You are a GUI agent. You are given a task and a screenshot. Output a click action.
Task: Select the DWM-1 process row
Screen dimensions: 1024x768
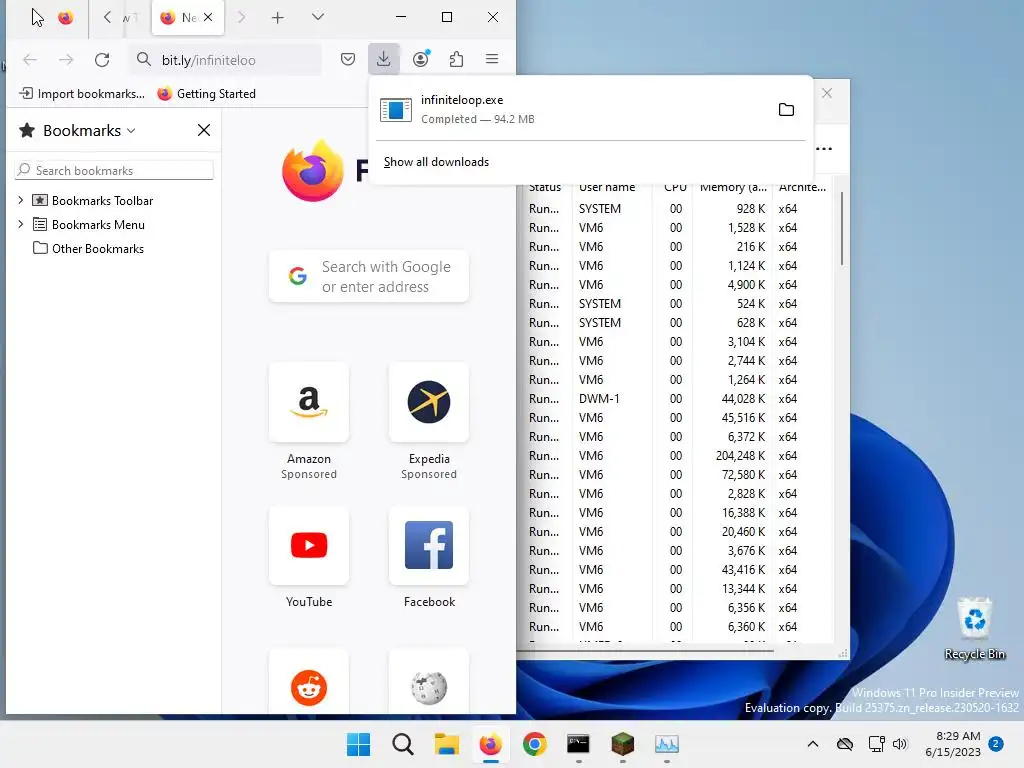678,398
